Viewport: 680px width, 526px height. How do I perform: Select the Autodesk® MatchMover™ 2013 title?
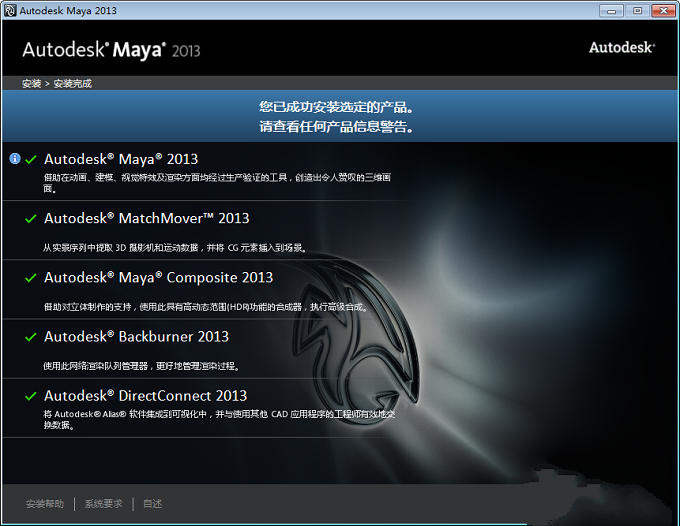pyautogui.click(x=147, y=218)
